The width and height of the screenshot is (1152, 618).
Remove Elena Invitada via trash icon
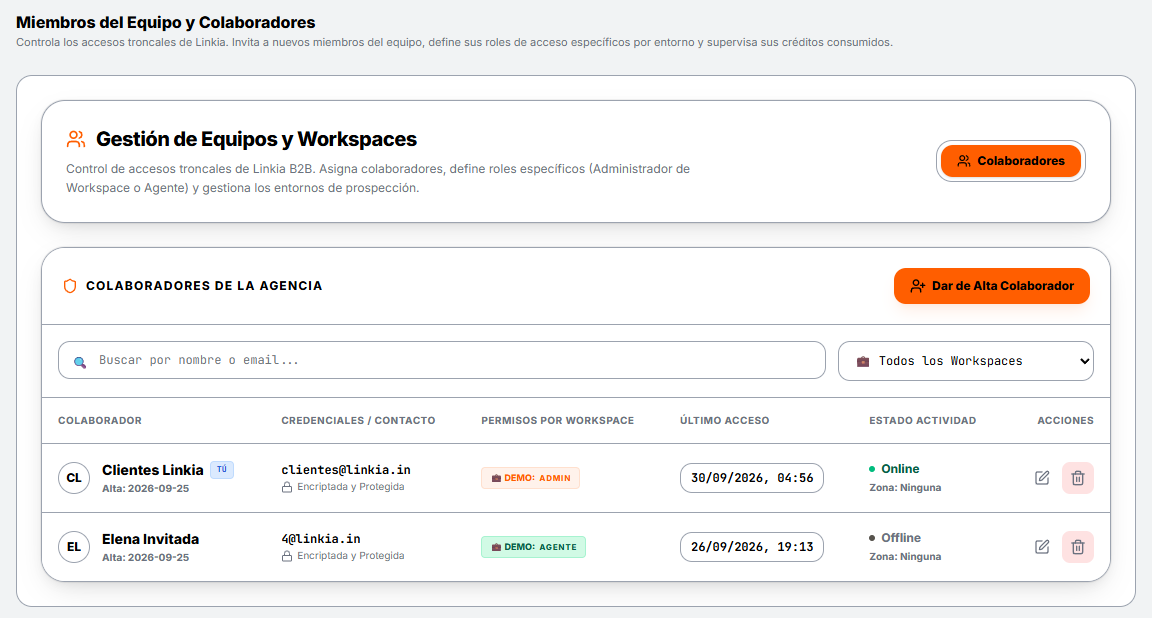tap(1078, 547)
